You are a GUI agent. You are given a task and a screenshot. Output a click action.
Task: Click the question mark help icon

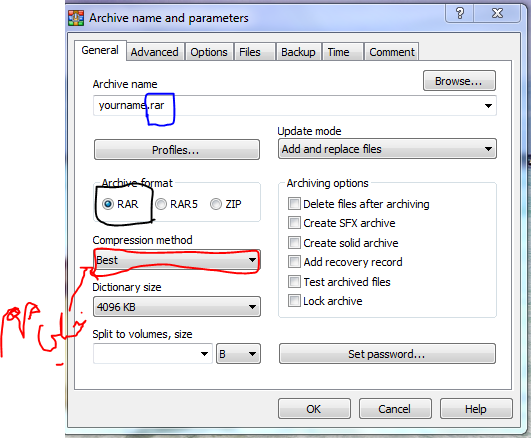click(x=460, y=14)
